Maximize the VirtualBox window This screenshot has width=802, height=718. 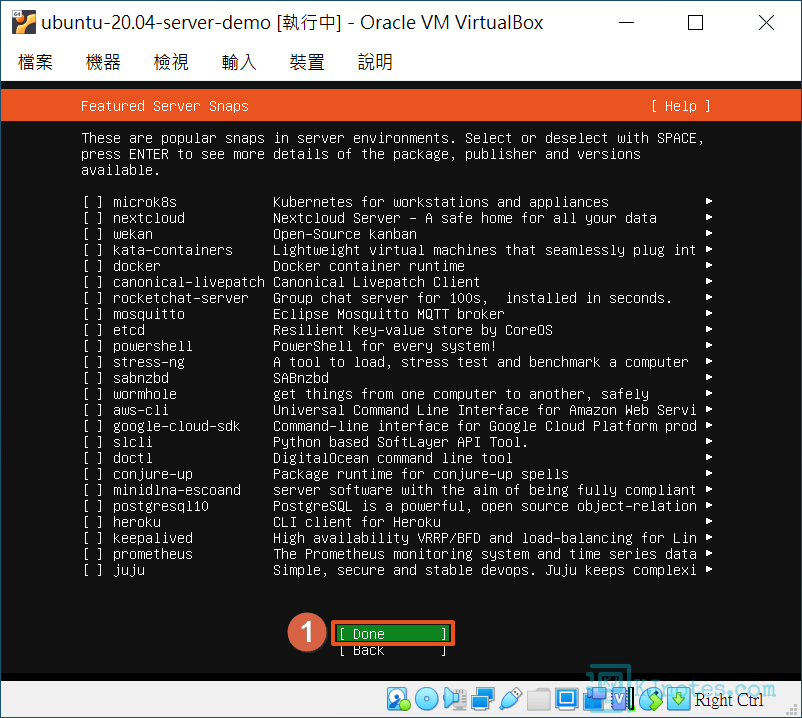[x=695, y=23]
